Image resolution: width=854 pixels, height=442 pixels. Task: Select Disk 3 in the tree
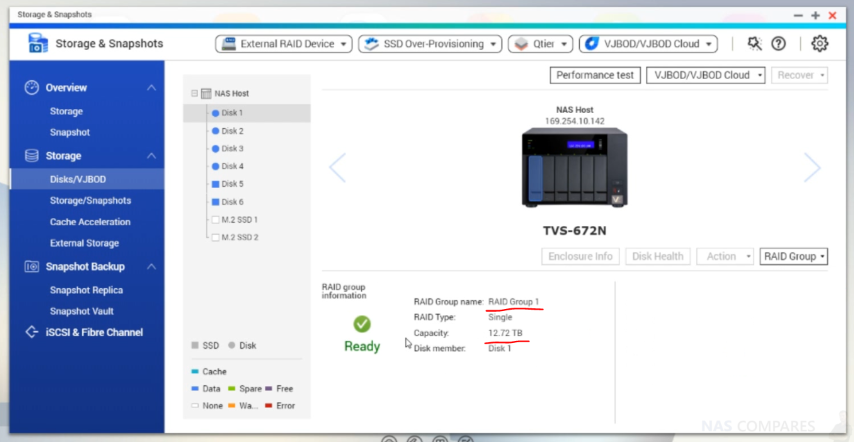pos(232,149)
